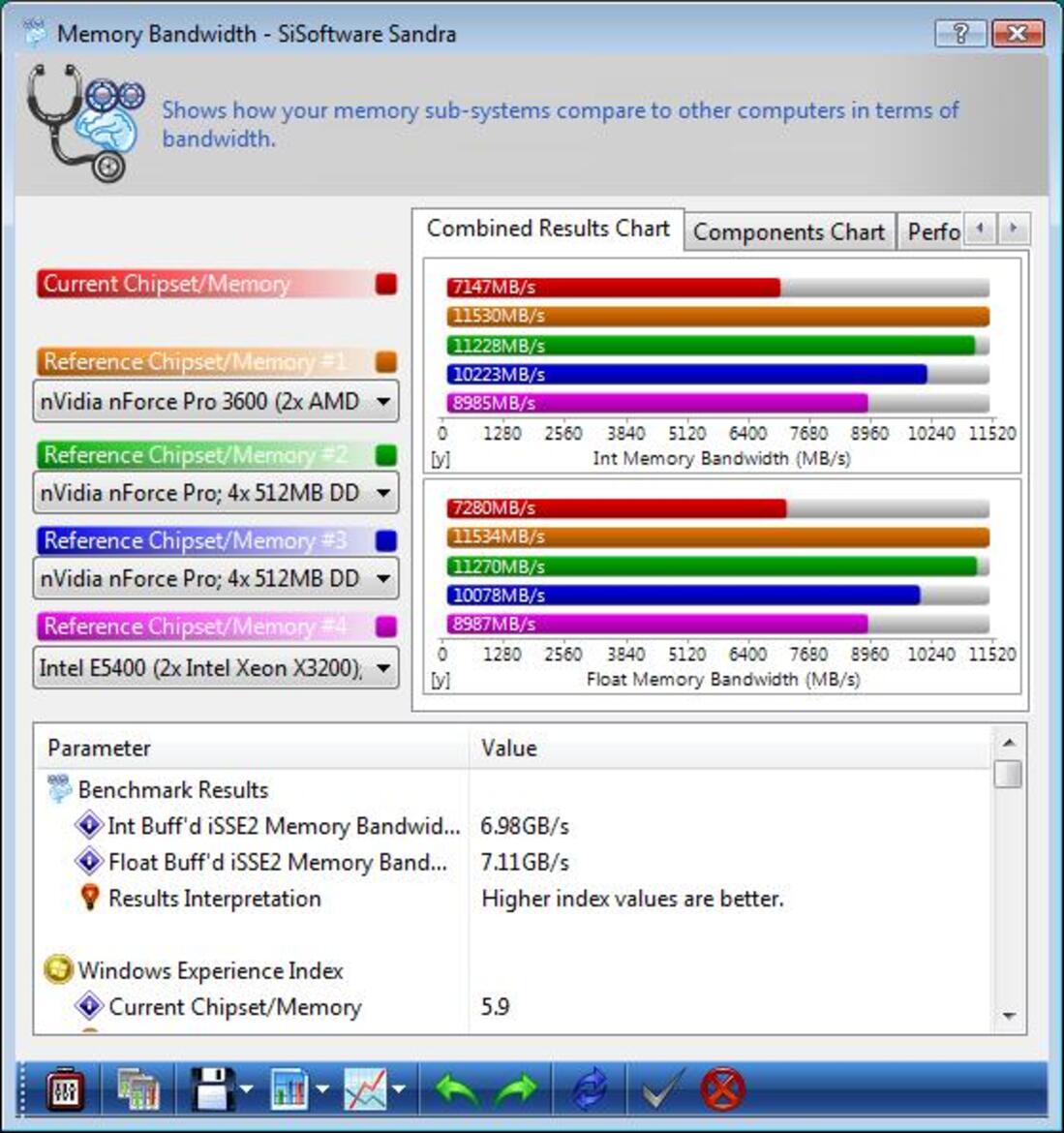
Task: Click the orange 11530MB/s Int bandwidth bar
Action: (x=718, y=316)
